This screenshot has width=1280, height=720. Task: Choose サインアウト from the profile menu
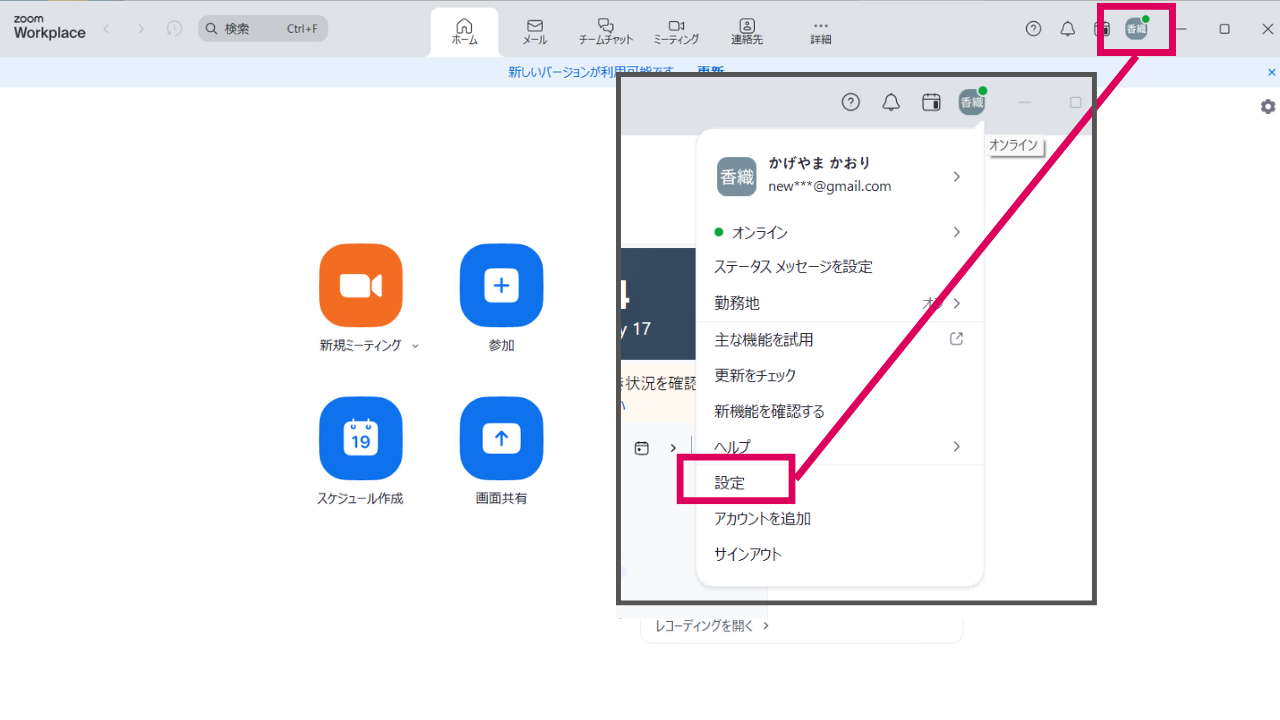click(x=748, y=554)
